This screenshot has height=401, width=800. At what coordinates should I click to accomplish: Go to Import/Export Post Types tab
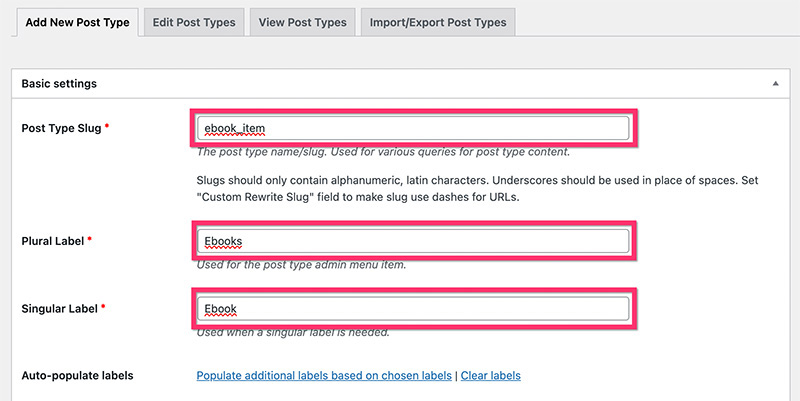438,22
